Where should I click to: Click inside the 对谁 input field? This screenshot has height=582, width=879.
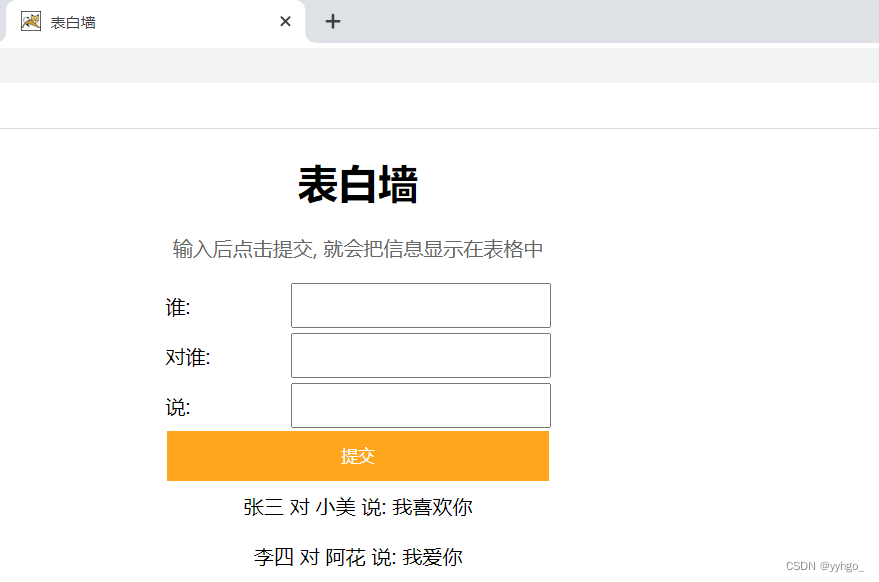tap(420, 355)
